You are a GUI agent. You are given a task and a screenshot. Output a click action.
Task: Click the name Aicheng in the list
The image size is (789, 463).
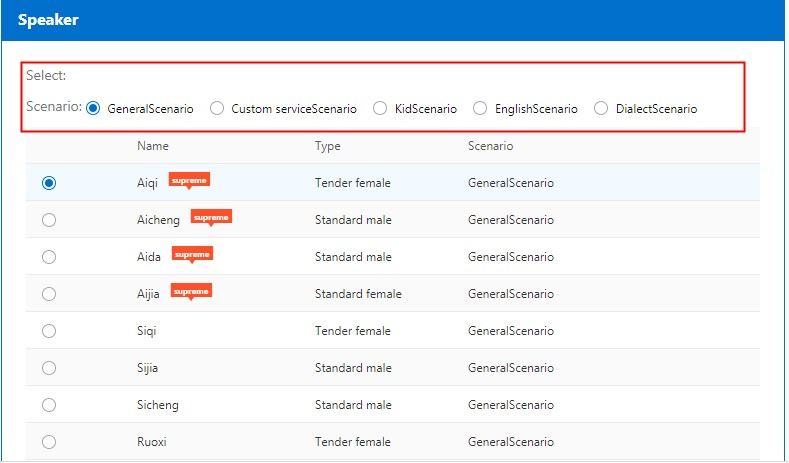[x=158, y=220]
